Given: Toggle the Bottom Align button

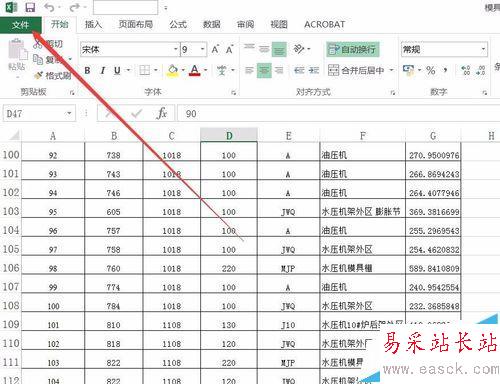Looking at the screenshot, I should click(279, 49).
